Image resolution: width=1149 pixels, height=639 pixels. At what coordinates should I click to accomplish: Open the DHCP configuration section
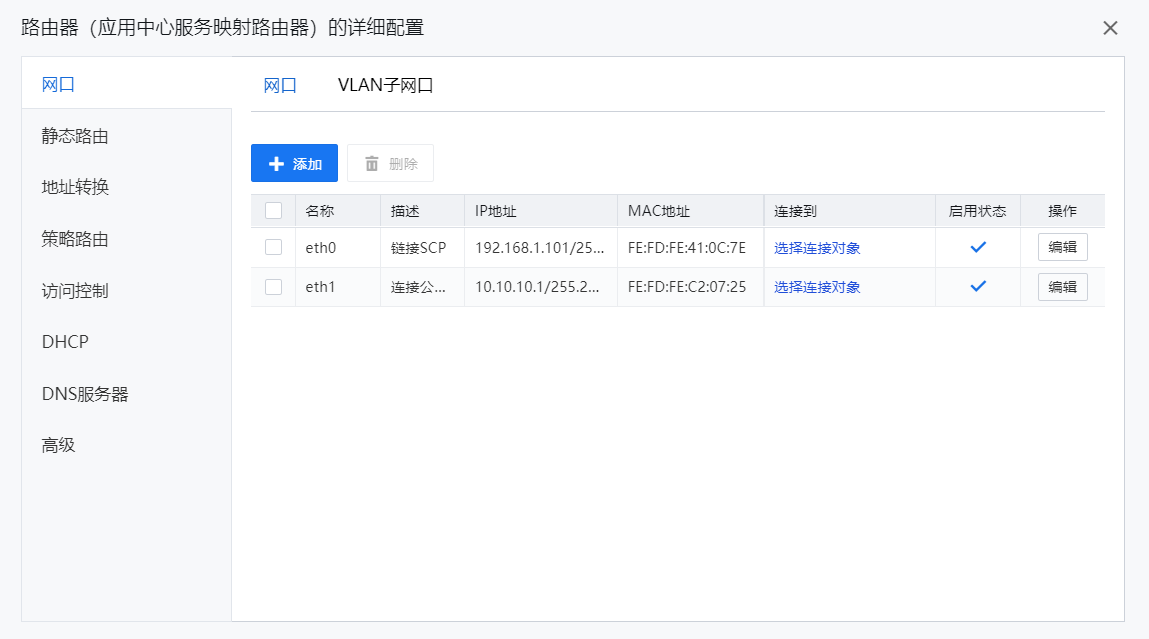pos(65,342)
